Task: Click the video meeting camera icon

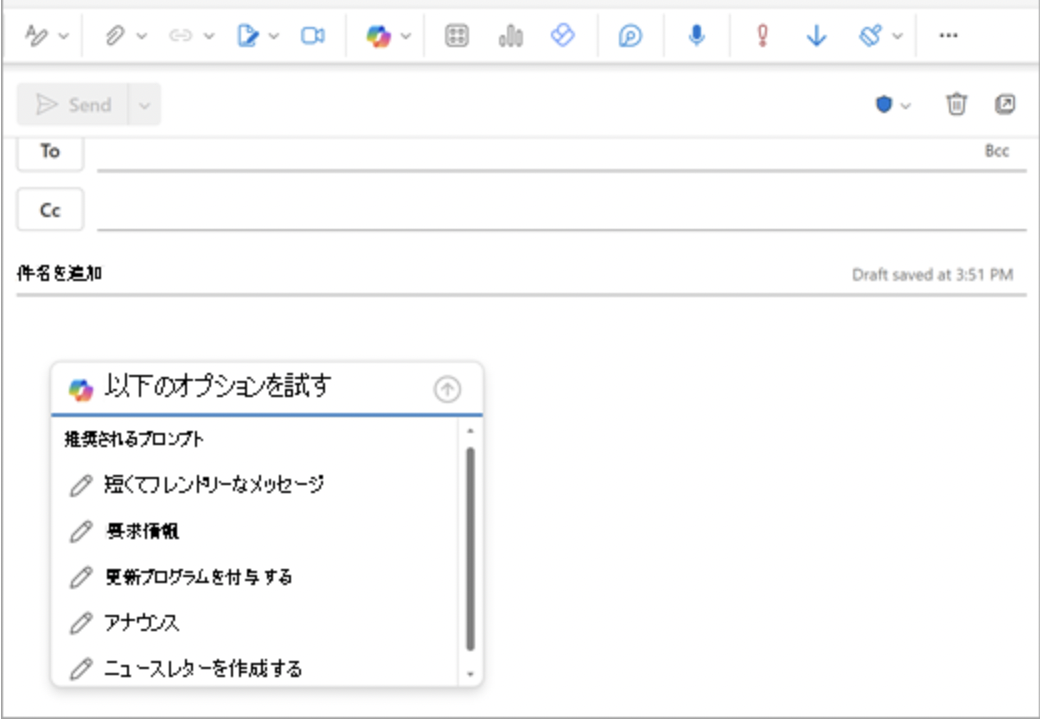Action: tap(313, 36)
